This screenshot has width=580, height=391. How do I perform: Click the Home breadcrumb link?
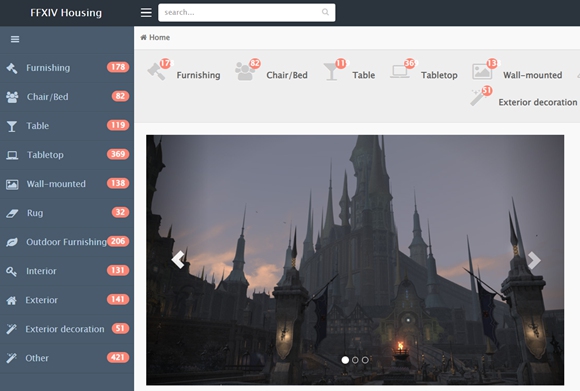tap(159, 37)
